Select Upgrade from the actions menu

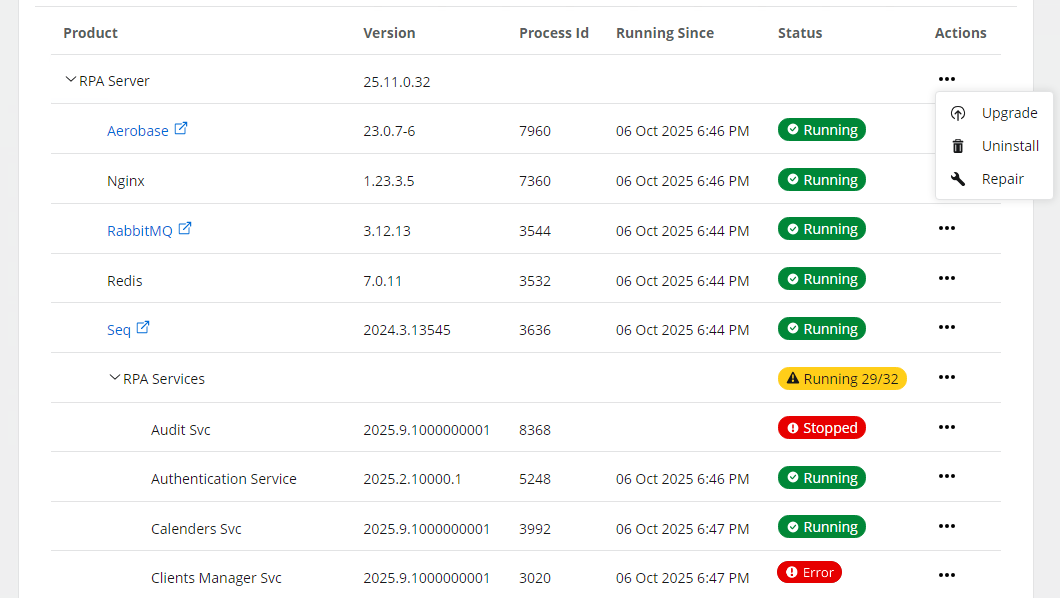coord(1009,113)
